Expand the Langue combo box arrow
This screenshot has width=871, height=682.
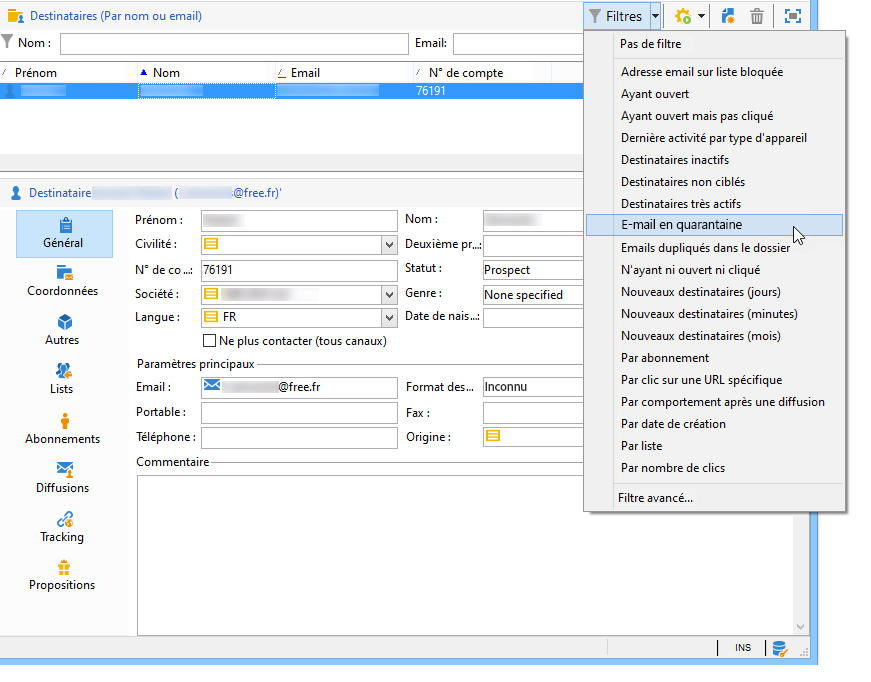389,318
